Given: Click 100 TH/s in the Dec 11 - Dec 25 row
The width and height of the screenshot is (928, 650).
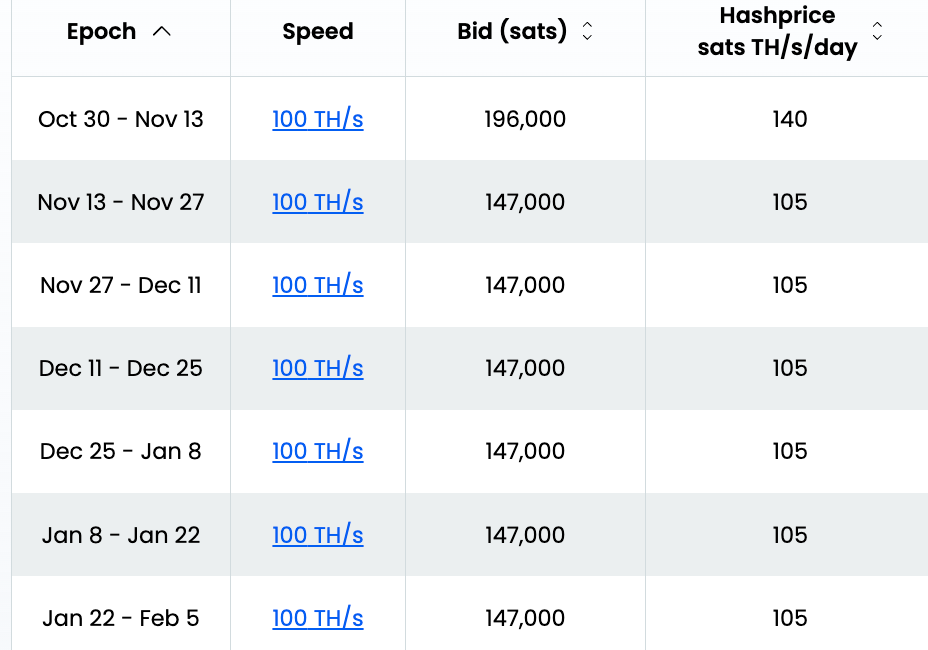Looking at the screenshot, I should pos(317,369).
